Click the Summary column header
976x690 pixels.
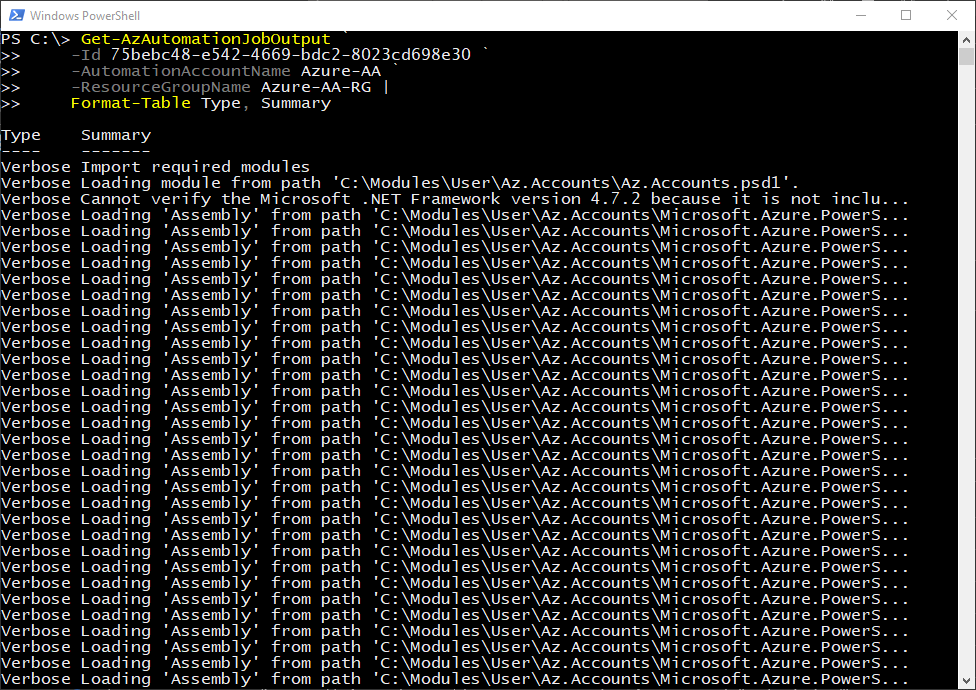click(x=116, y=135)
